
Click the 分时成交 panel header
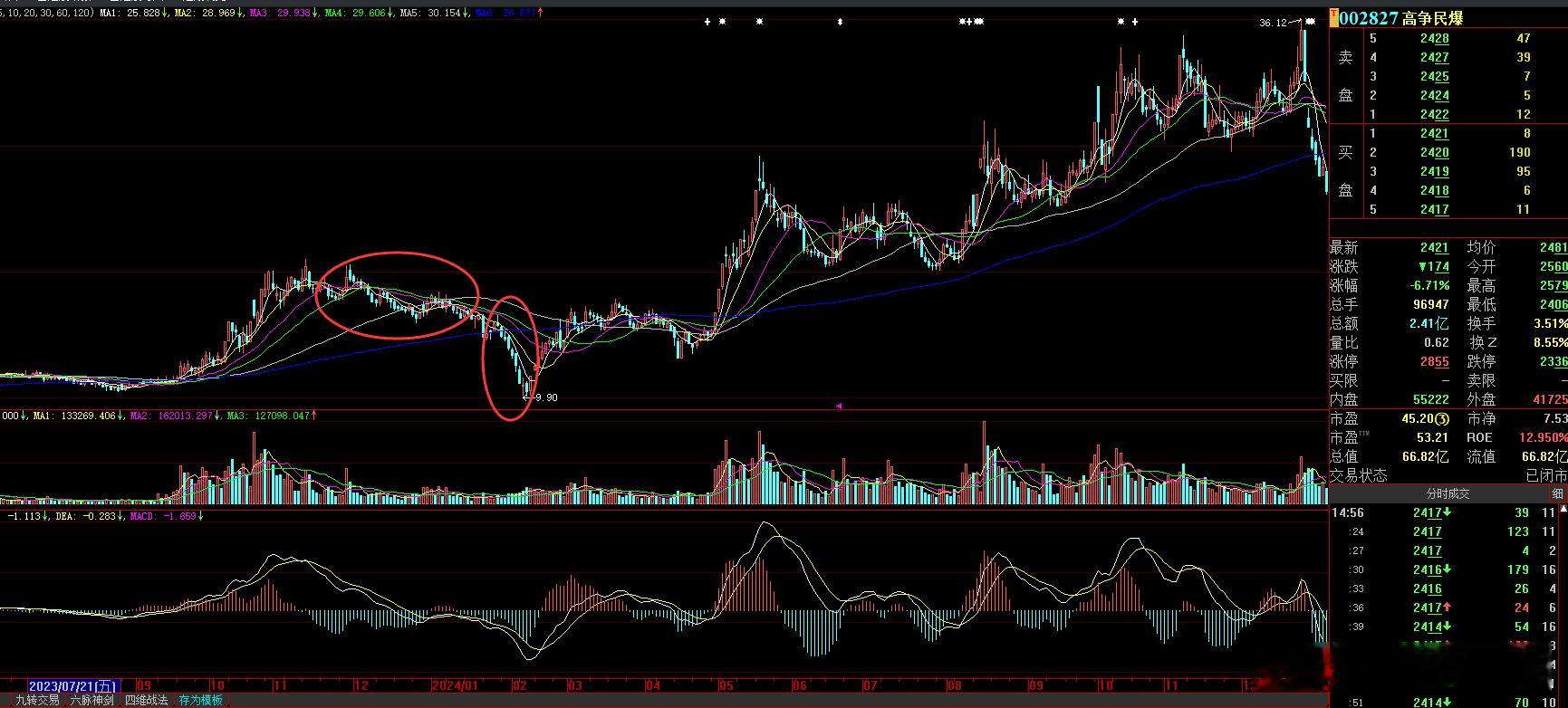(x=1448, y=493)
